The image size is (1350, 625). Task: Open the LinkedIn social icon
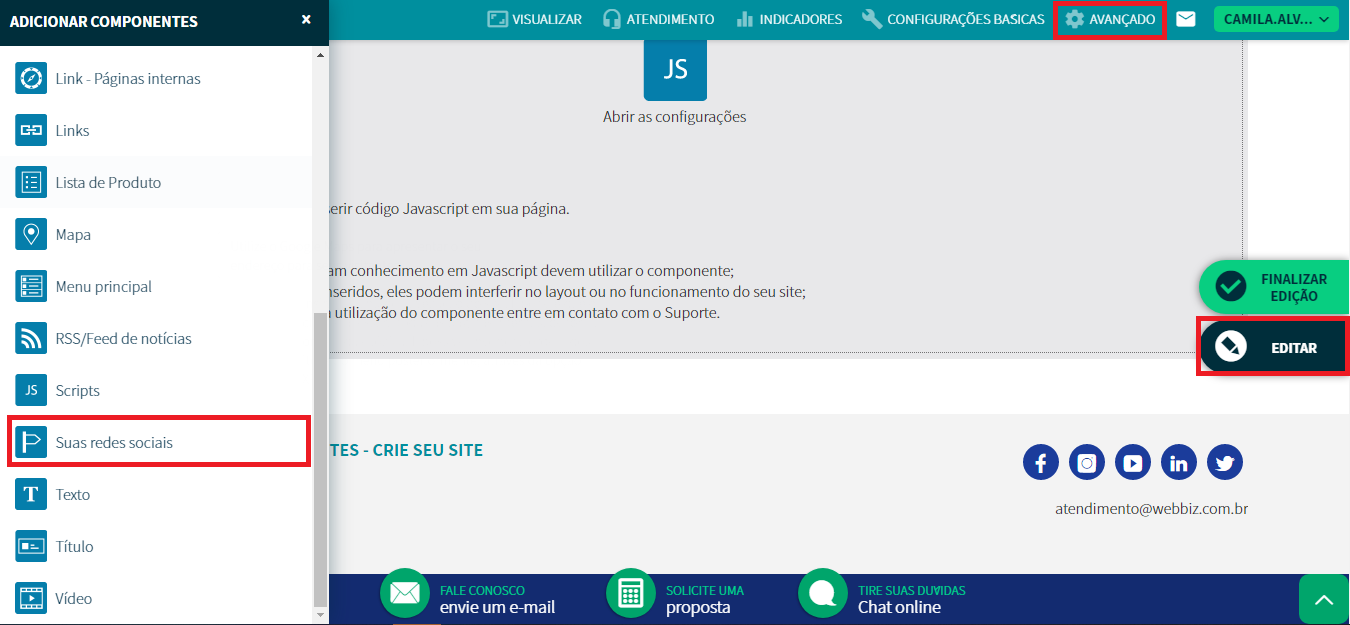[1179, 463]
